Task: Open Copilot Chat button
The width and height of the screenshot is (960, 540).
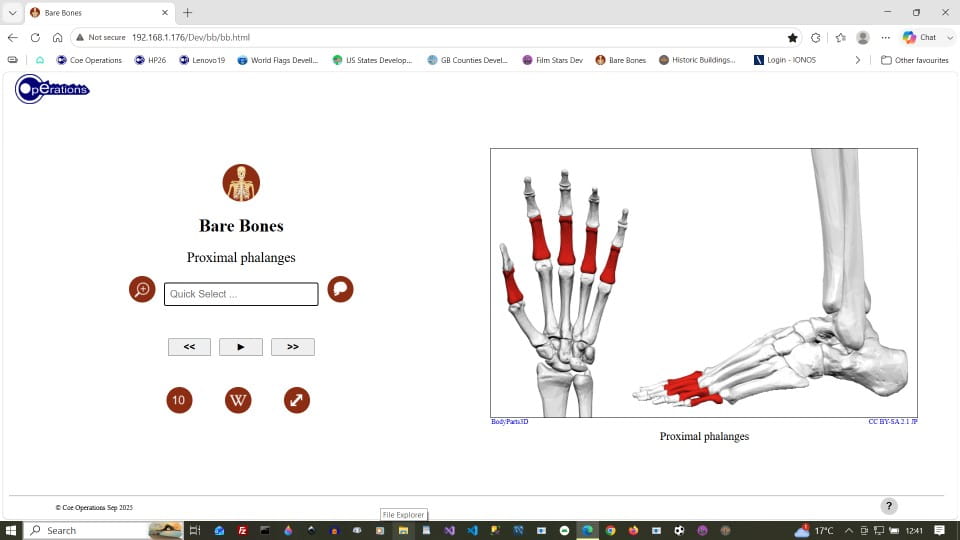Action: (920, 37)
